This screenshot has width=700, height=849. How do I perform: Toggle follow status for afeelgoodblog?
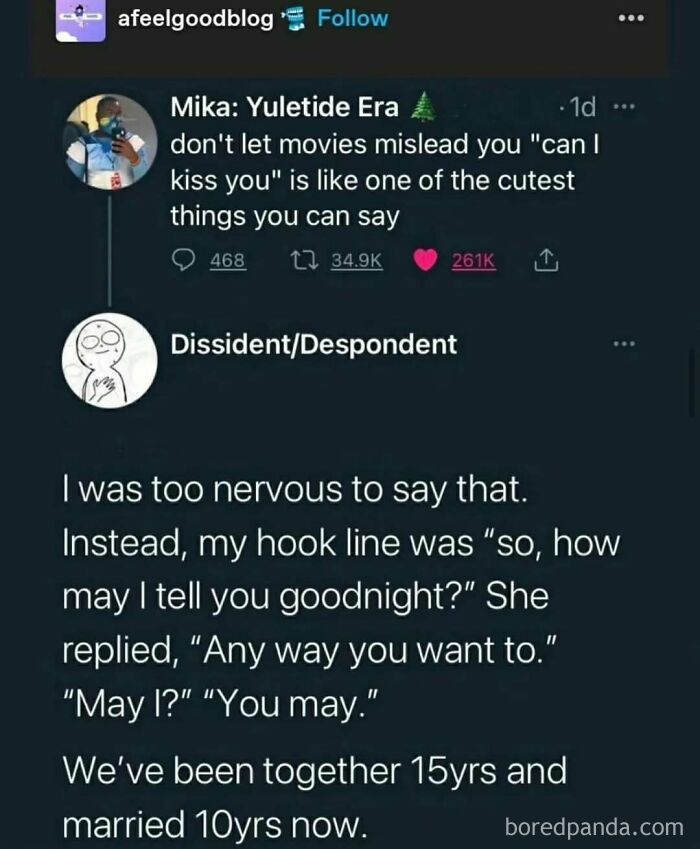pyautogui.click(x=351, y=17)
